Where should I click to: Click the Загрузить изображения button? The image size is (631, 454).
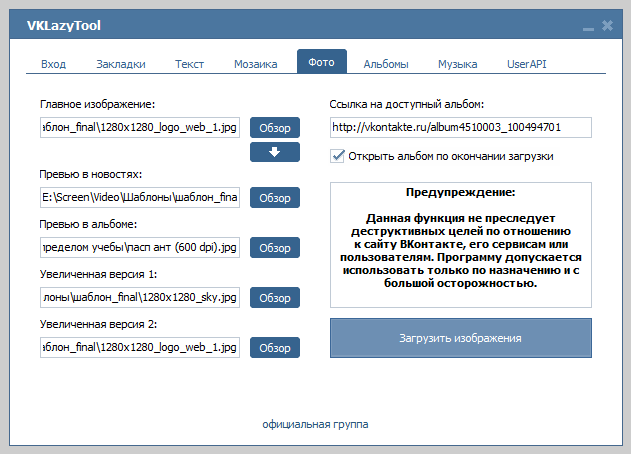click(461, 338)
